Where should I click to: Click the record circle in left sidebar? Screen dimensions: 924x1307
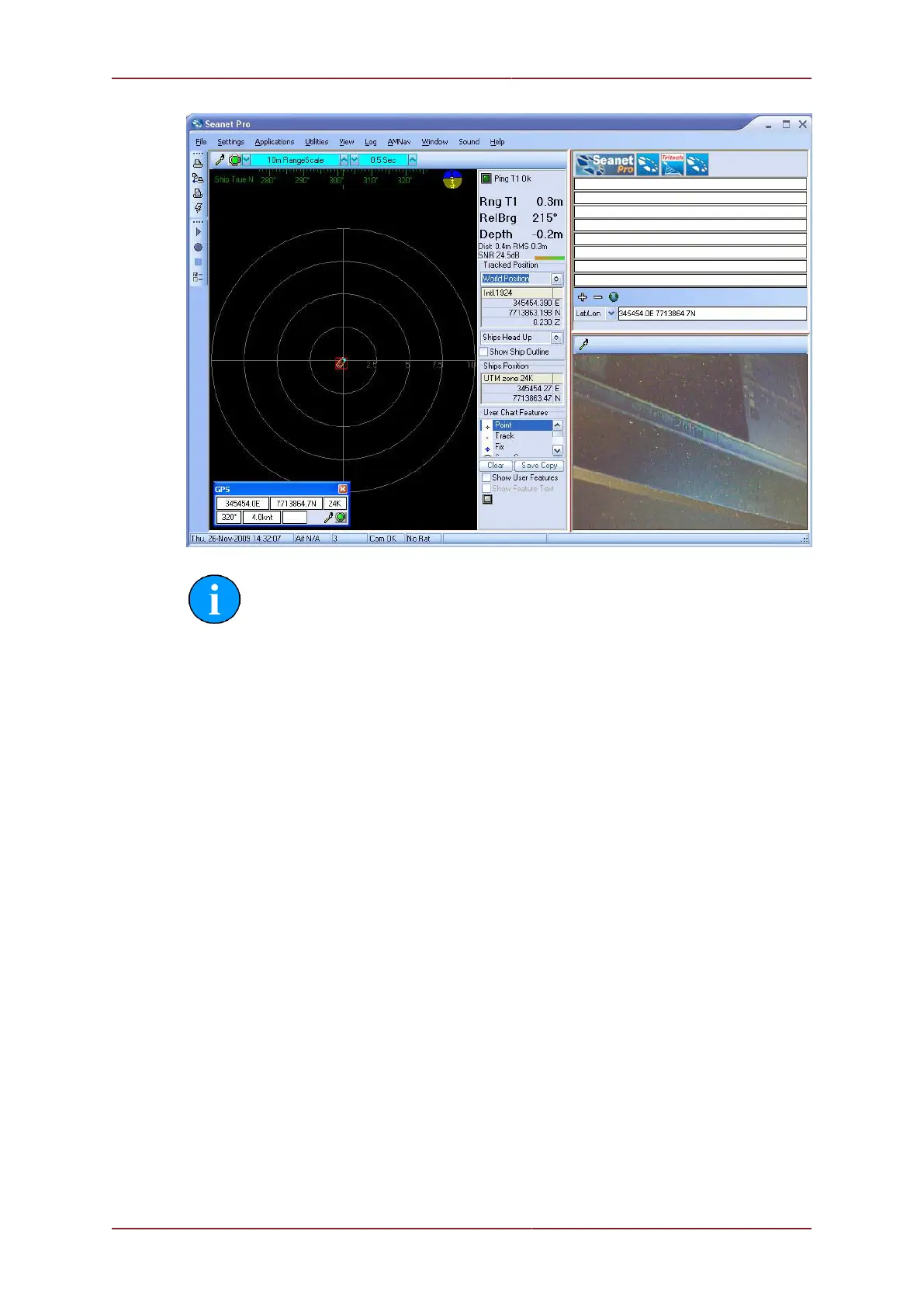(198, 247)
